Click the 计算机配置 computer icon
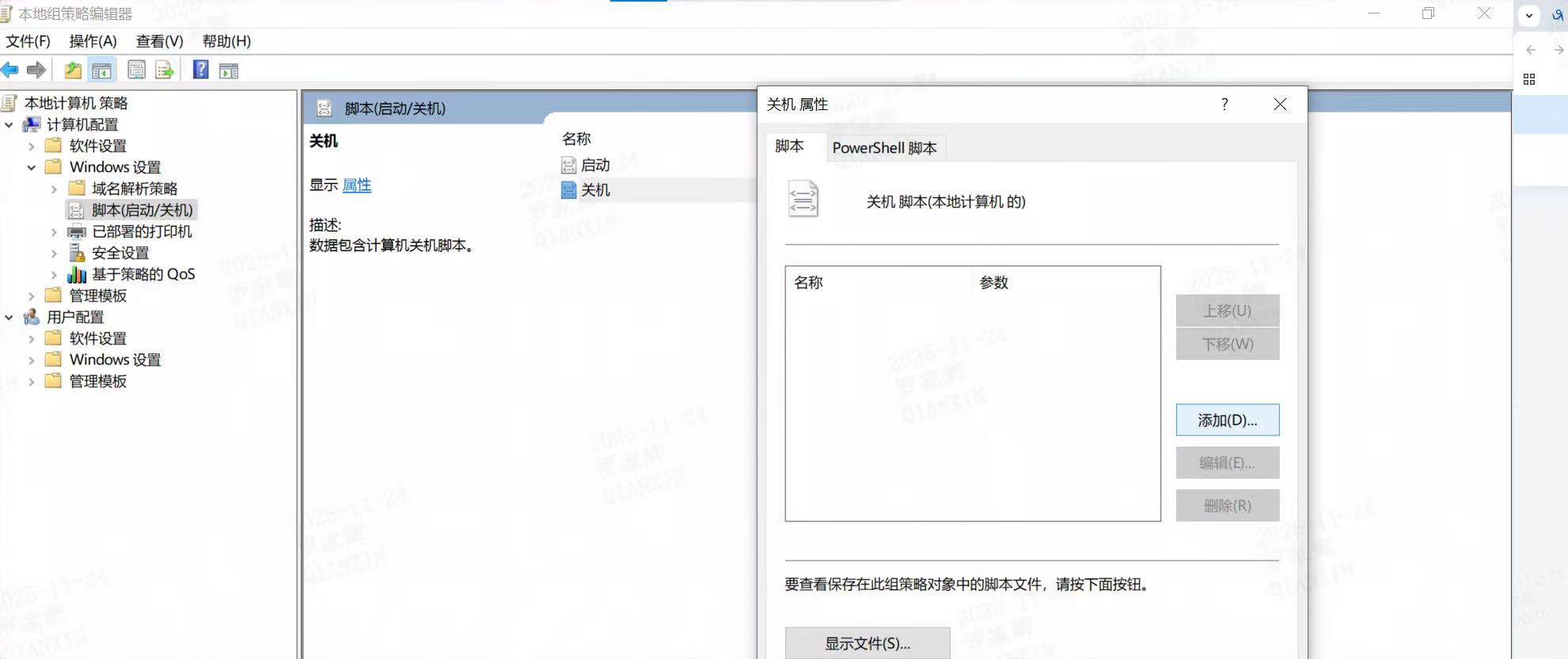 [32, 124]
